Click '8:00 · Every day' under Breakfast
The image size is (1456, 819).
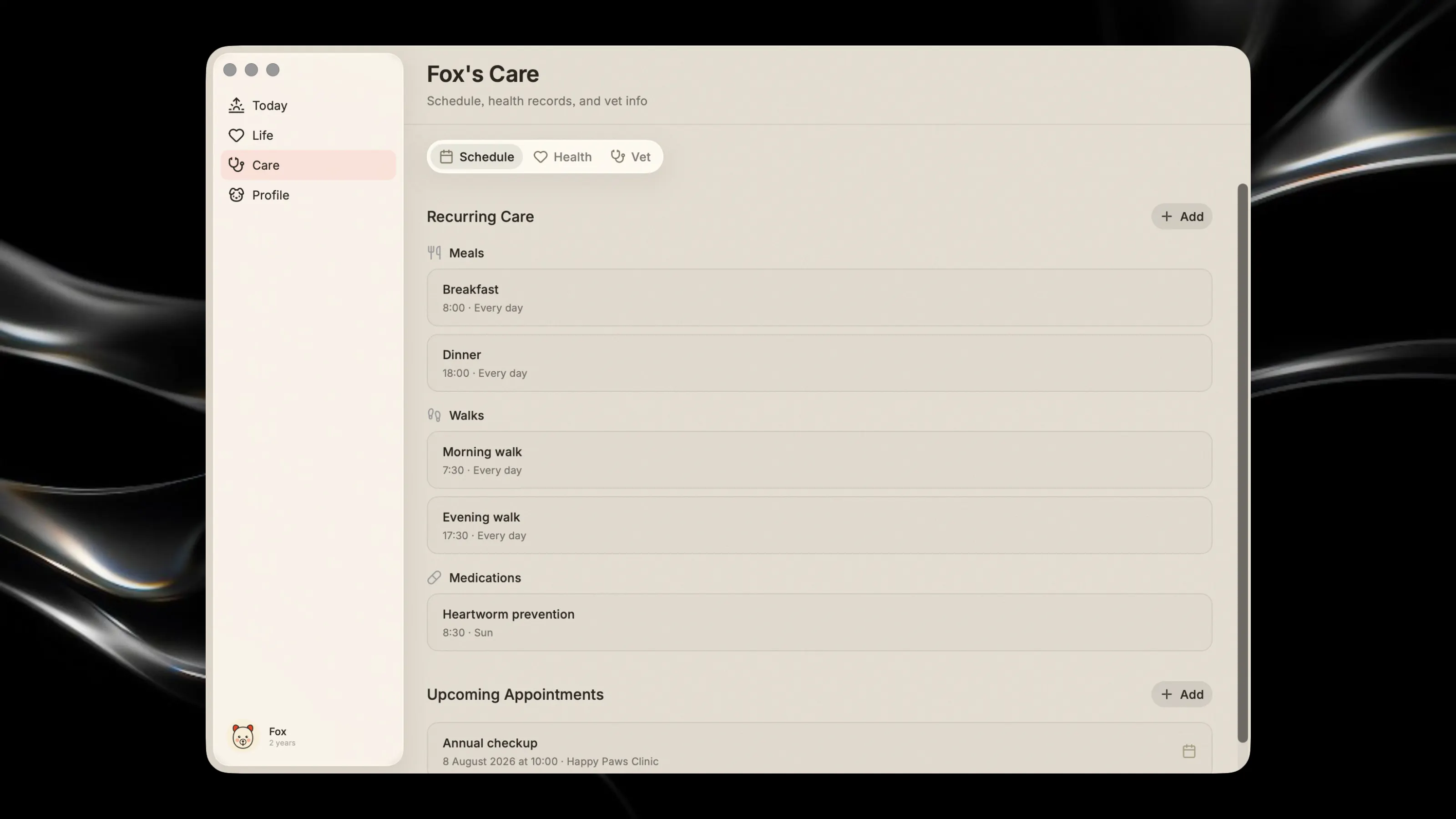[x=483, y=308]
